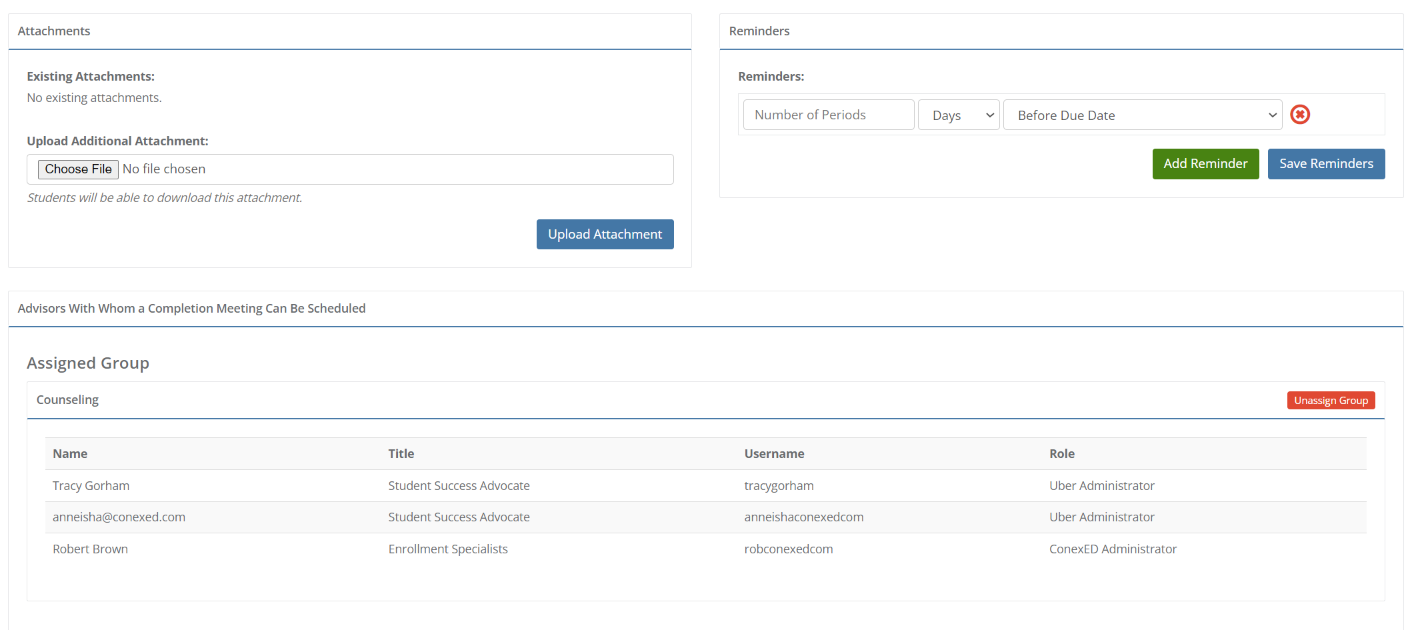This screenshot has height=630, width=1408.
Task: Click the Upload Additional Attachment label
Action: 118,141
